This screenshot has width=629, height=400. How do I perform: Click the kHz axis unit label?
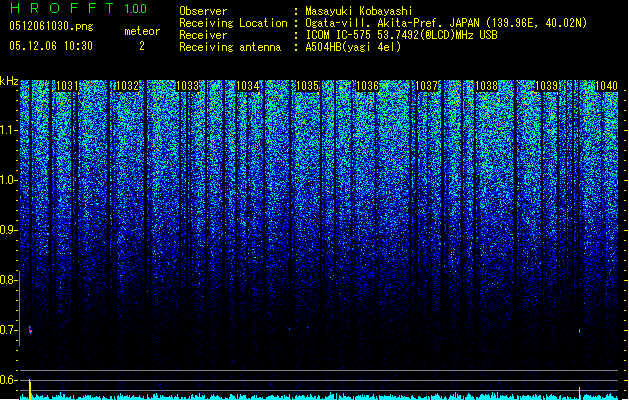[9, 81]
